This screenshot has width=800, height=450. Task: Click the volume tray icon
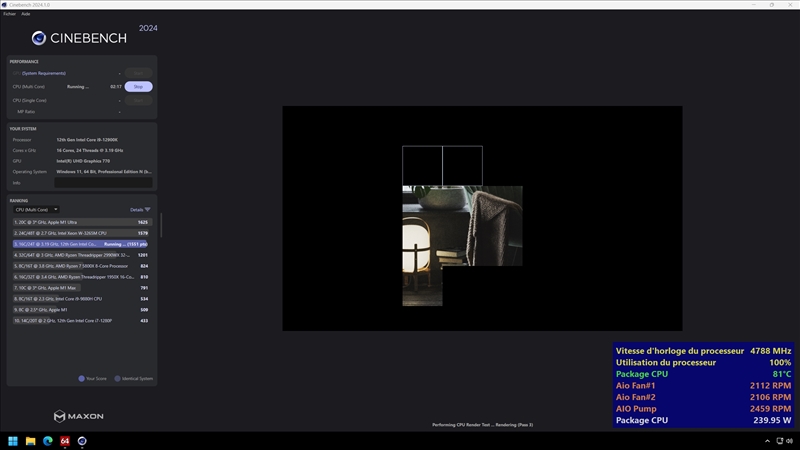coord(790,441)
